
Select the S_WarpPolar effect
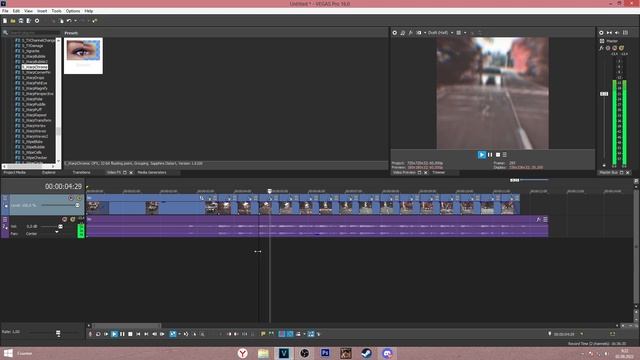click(33, 99)
